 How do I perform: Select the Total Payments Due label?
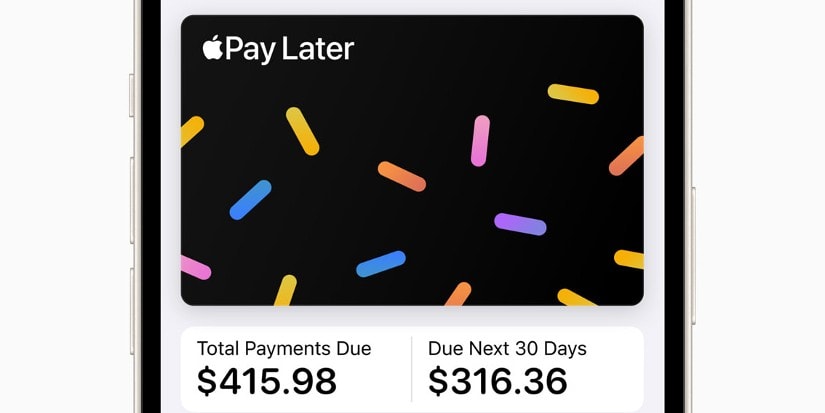[284, 349]
